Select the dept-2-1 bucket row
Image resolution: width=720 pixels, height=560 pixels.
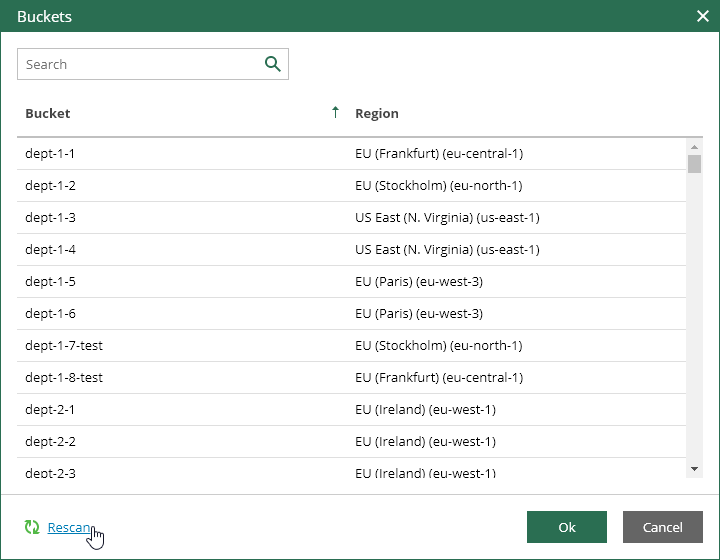click(x=352, y=409)
